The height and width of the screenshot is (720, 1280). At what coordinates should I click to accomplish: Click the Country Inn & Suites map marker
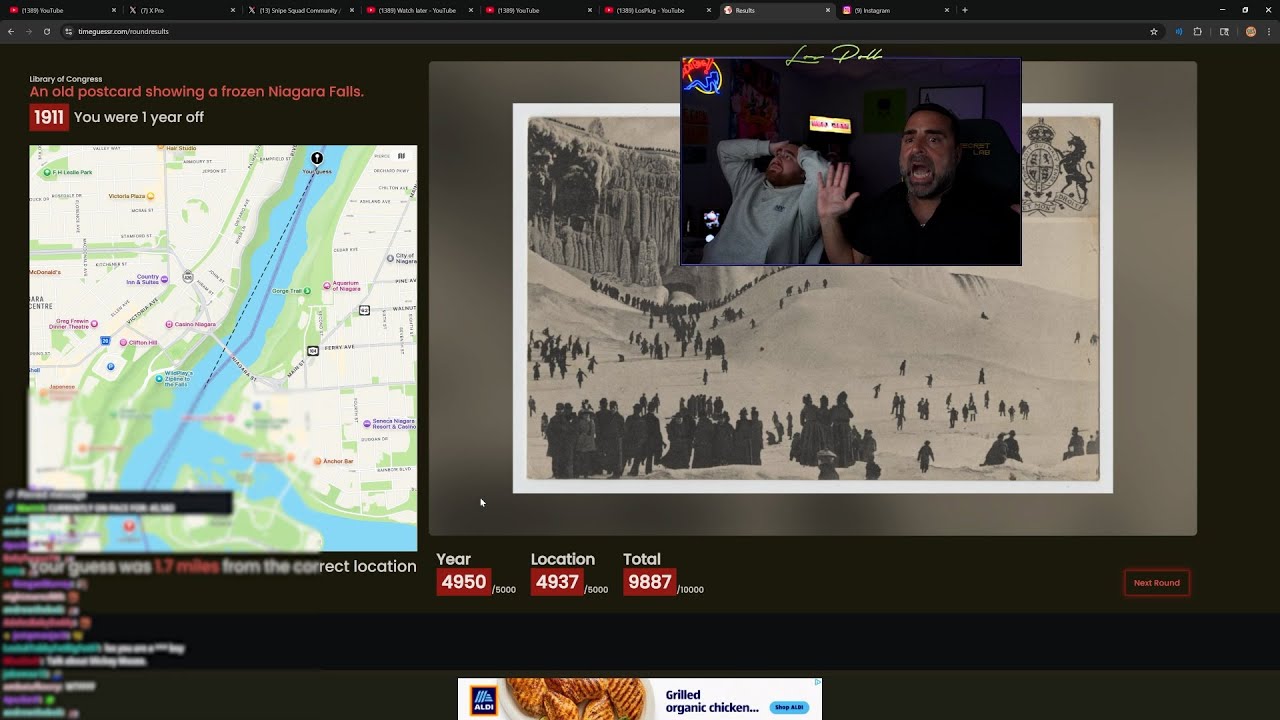pyautogui.click(x=164, y=279)
